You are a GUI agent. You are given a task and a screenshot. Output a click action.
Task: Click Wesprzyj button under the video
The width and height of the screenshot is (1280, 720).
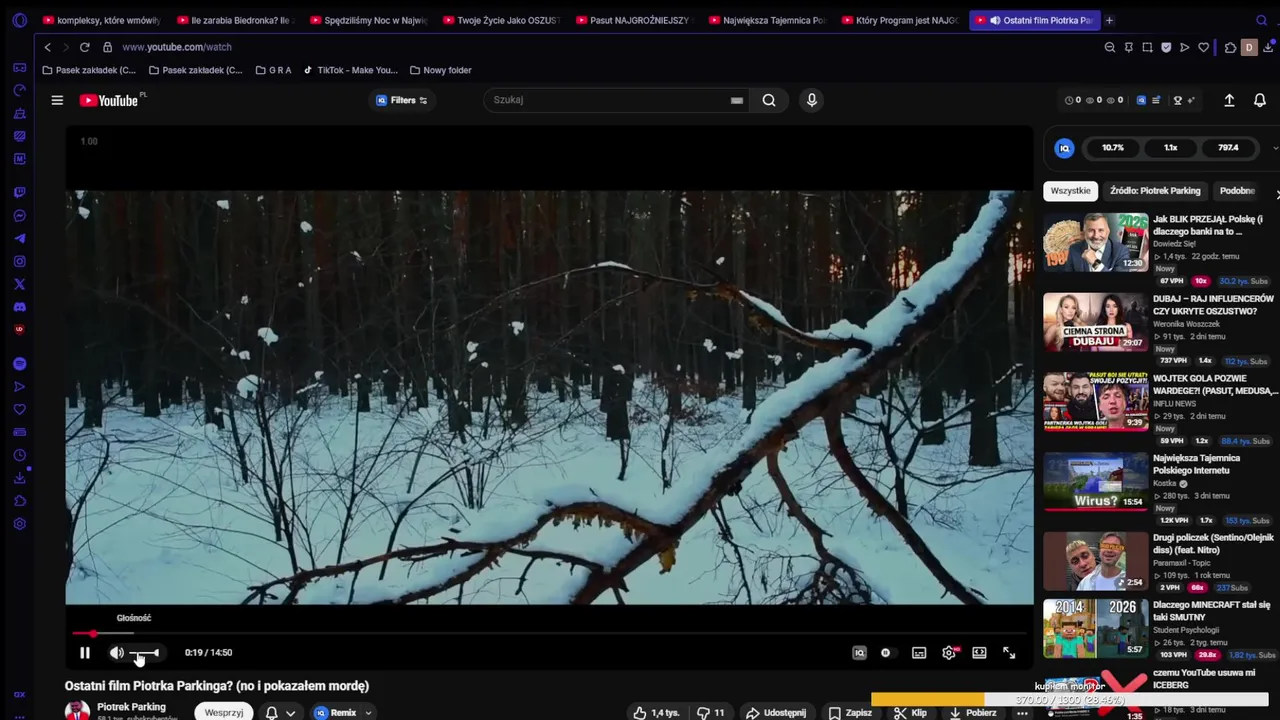pos(224,713)
